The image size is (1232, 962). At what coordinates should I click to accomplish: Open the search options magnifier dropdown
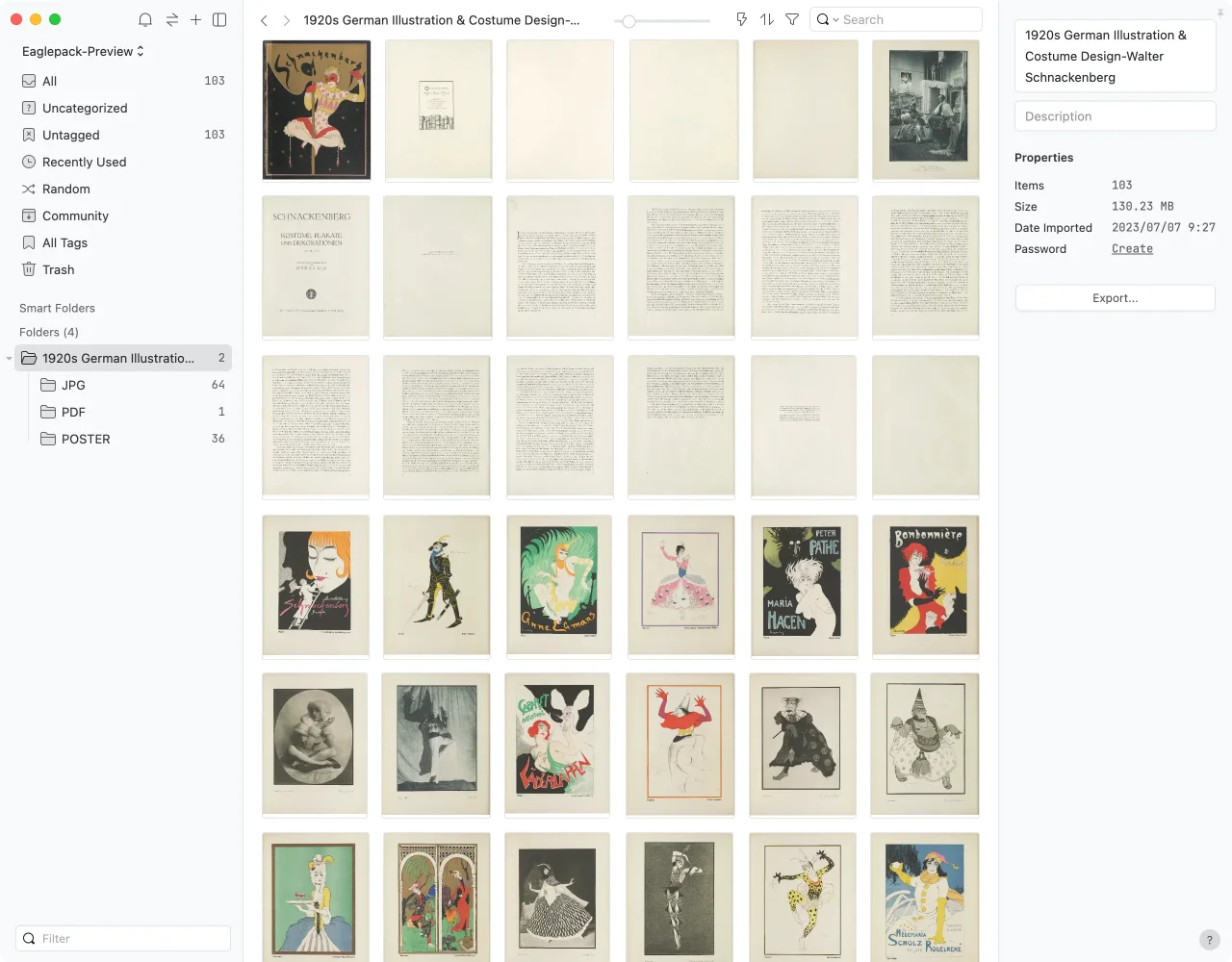point(827,19)
